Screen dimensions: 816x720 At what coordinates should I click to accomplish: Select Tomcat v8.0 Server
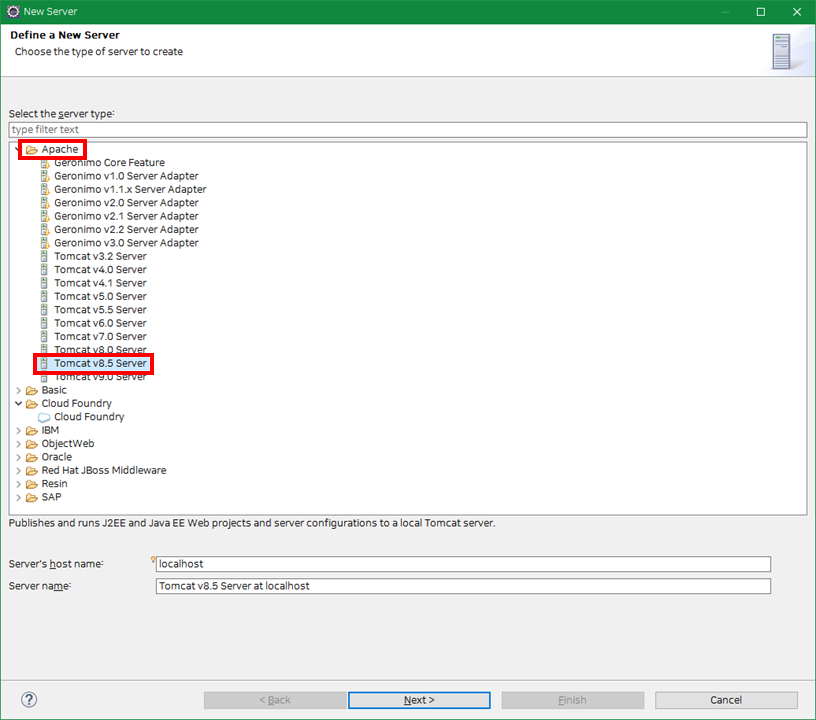pos(100,350)
